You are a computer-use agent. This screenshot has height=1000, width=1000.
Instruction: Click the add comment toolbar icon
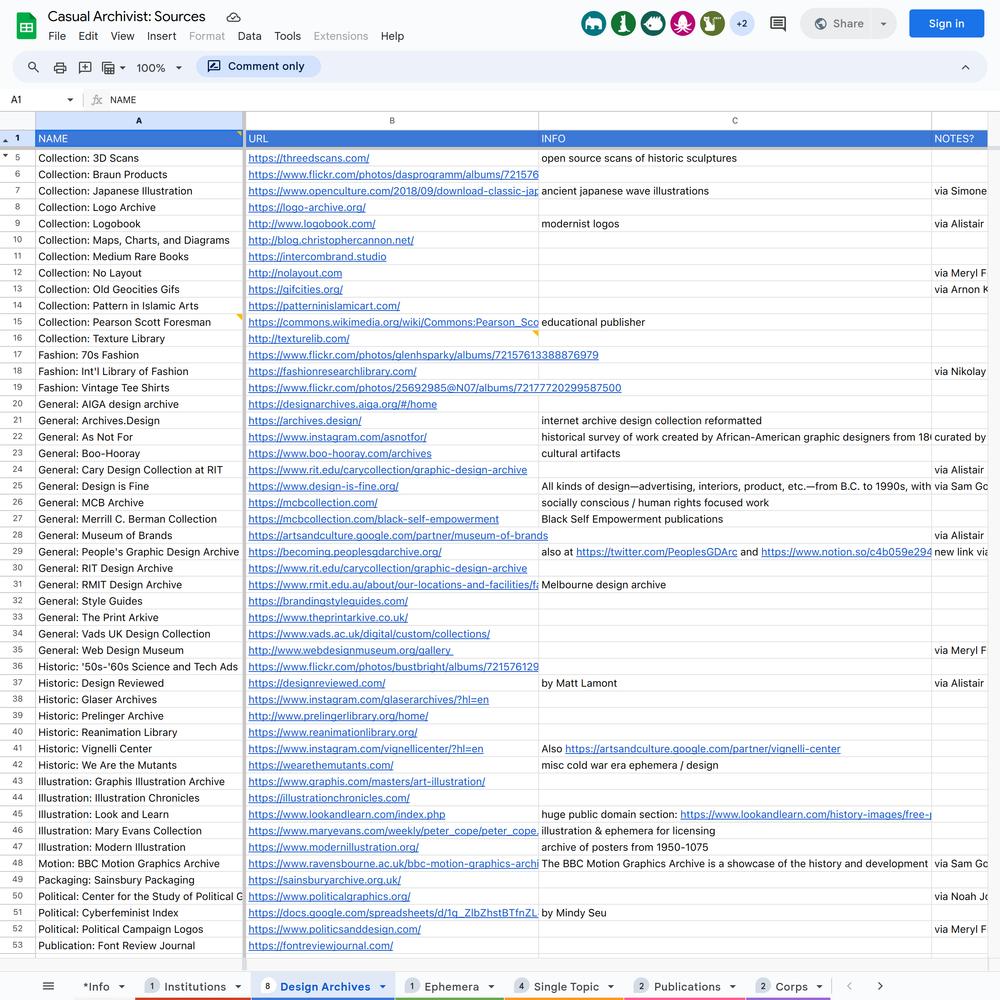(85, 68)
